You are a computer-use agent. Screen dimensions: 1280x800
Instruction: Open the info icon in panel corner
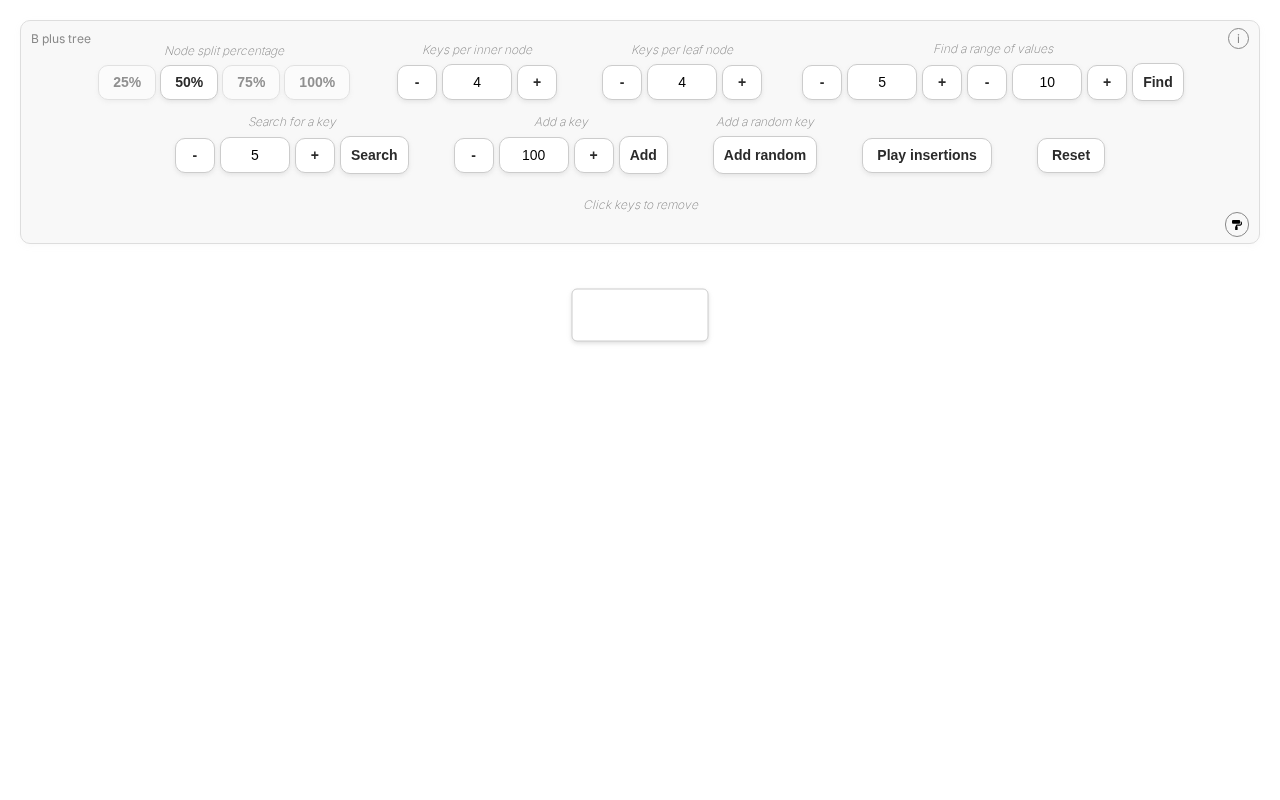1238,39
